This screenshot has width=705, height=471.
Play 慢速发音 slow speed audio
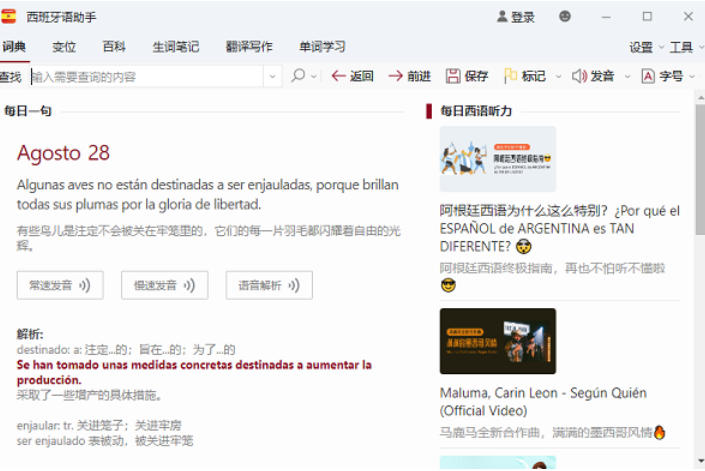point(165,285)
